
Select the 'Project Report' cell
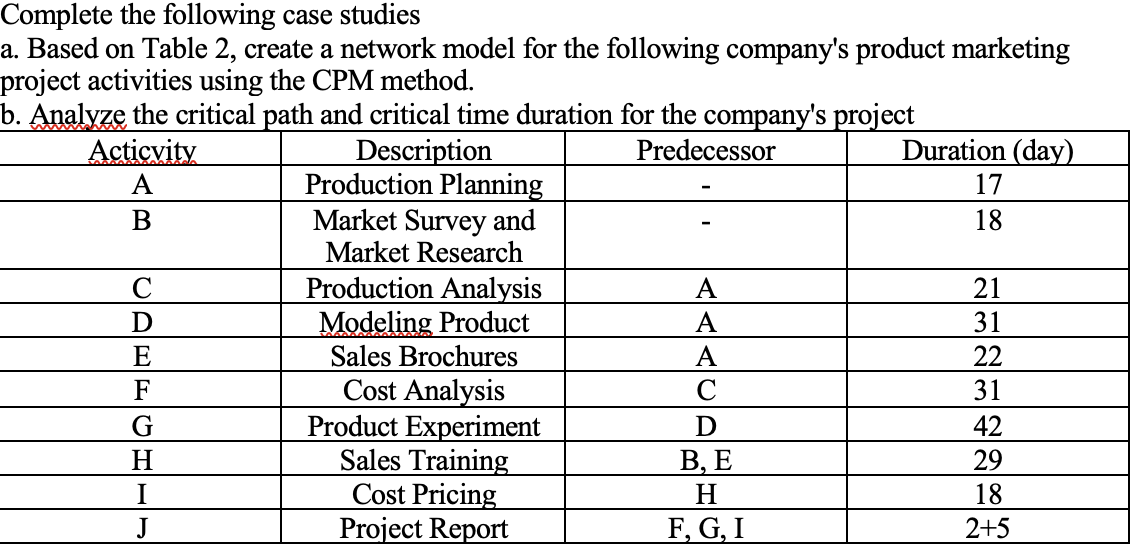424,528
